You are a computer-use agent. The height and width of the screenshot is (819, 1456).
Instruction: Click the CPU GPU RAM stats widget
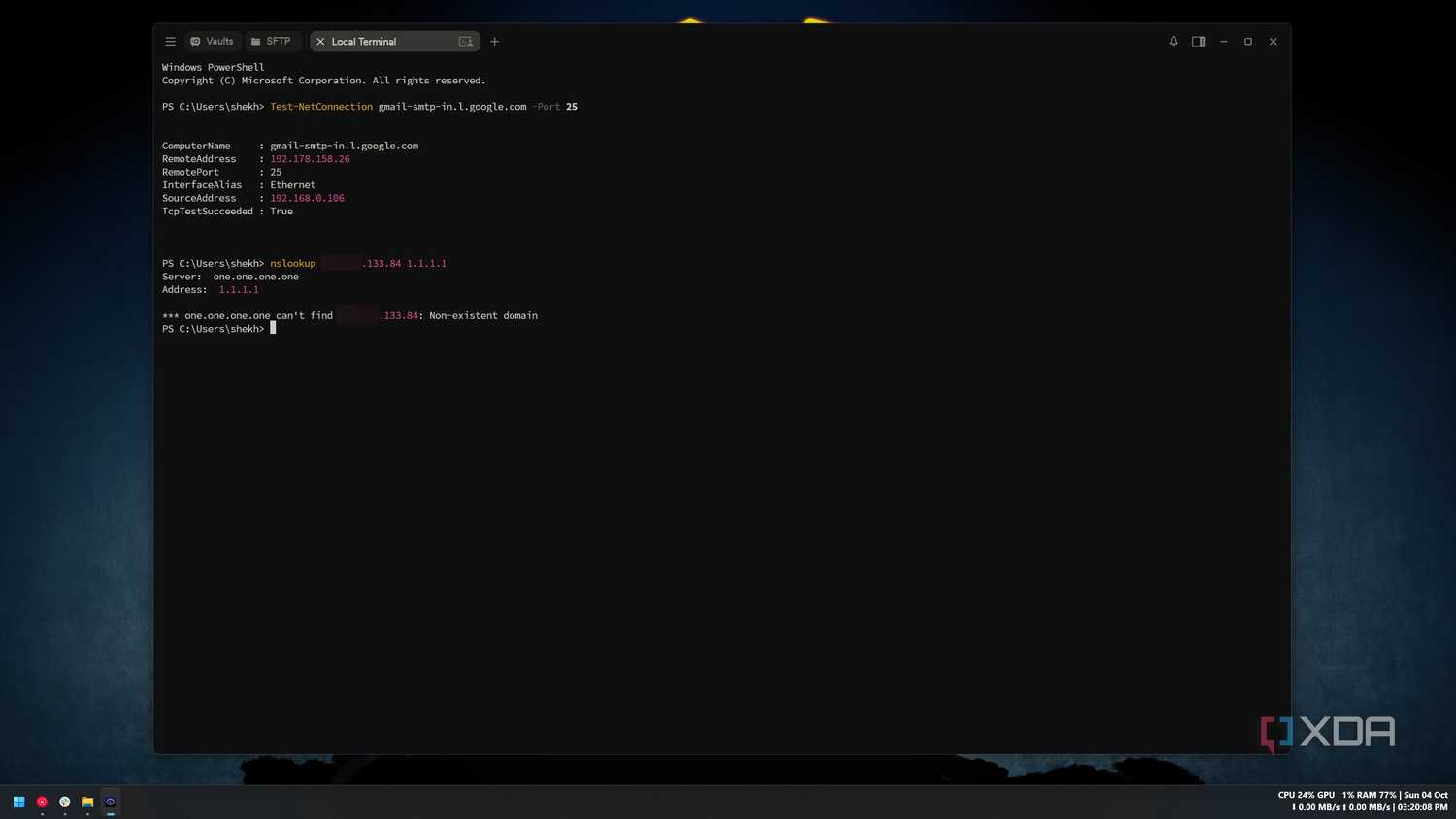point(1339,795)
